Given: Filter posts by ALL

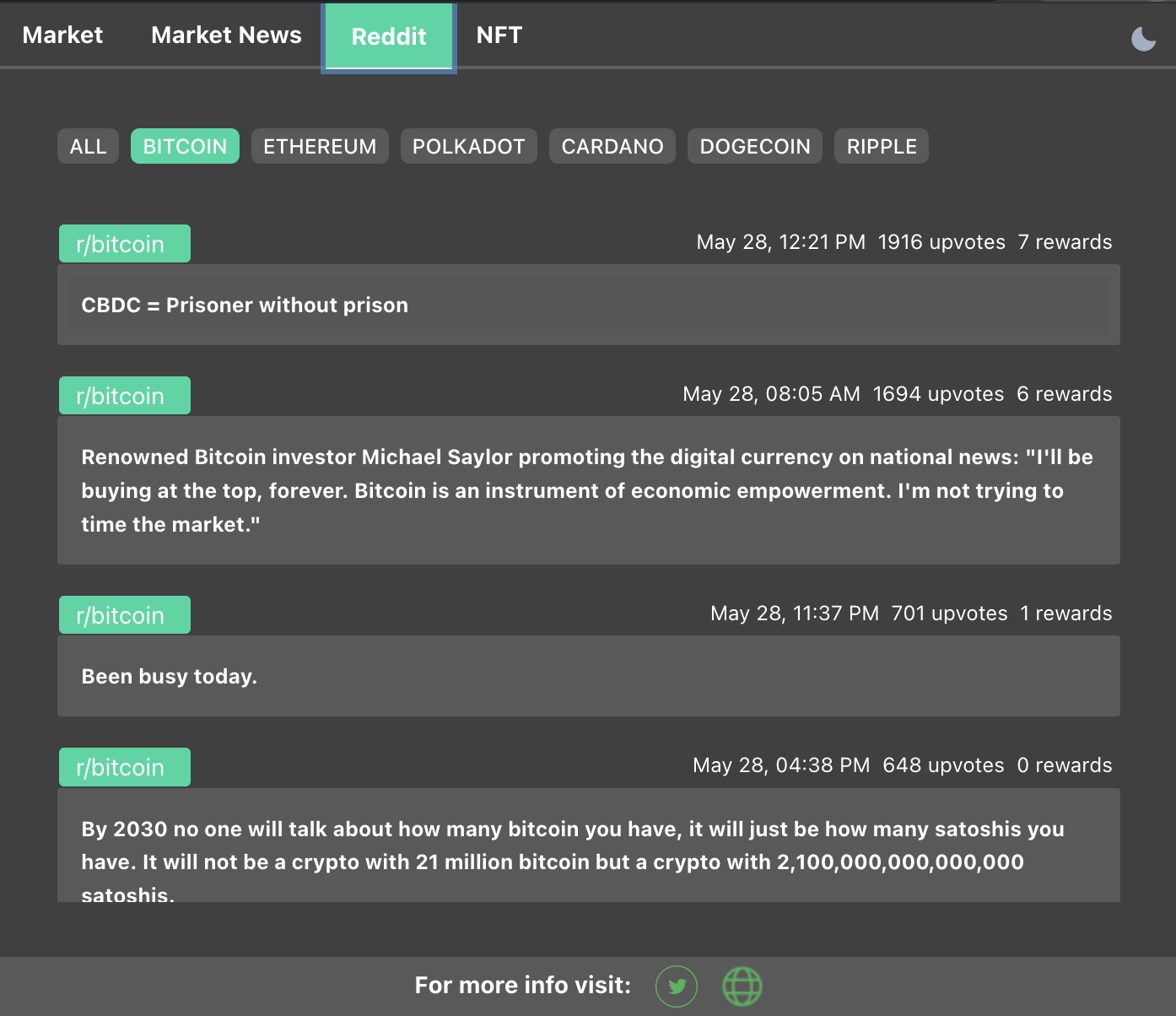Looking at the screenshot, I should (x=88, y=146).
